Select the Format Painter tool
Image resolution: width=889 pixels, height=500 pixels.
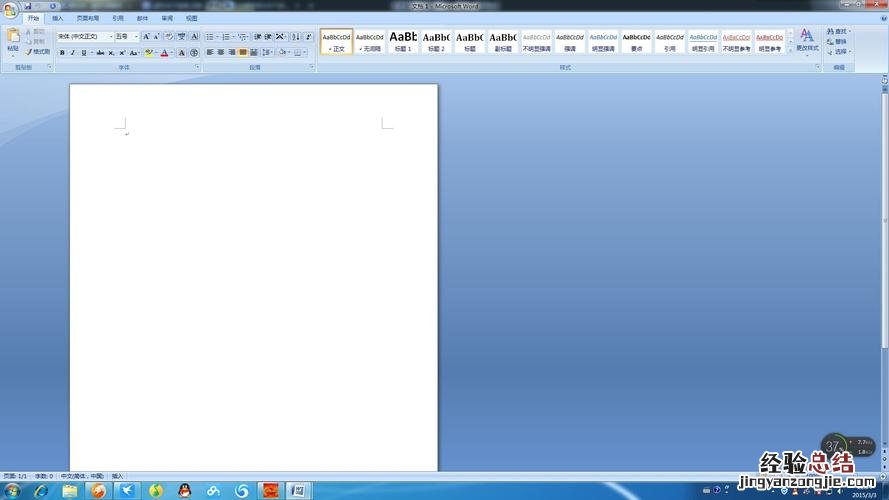[x=37, y=52]
